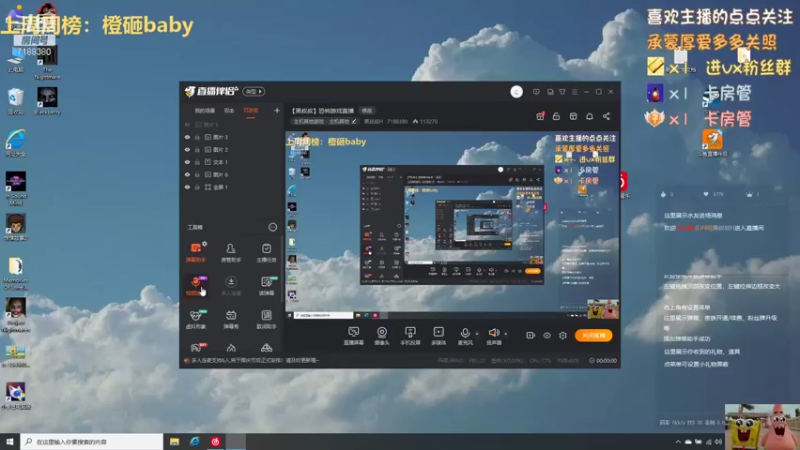
Task: Select The Nightmare desktop icon
Action: [x=47, y=64]
